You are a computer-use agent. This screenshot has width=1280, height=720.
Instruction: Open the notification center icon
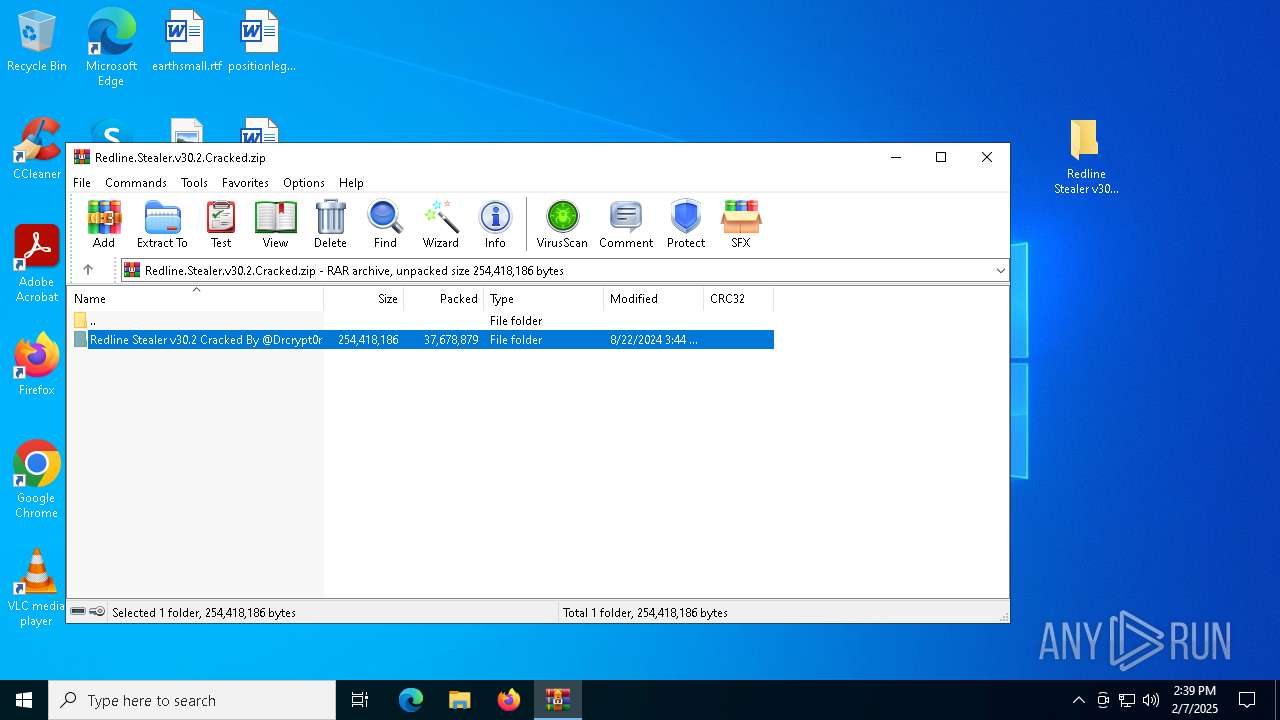tap(1247, 700)
